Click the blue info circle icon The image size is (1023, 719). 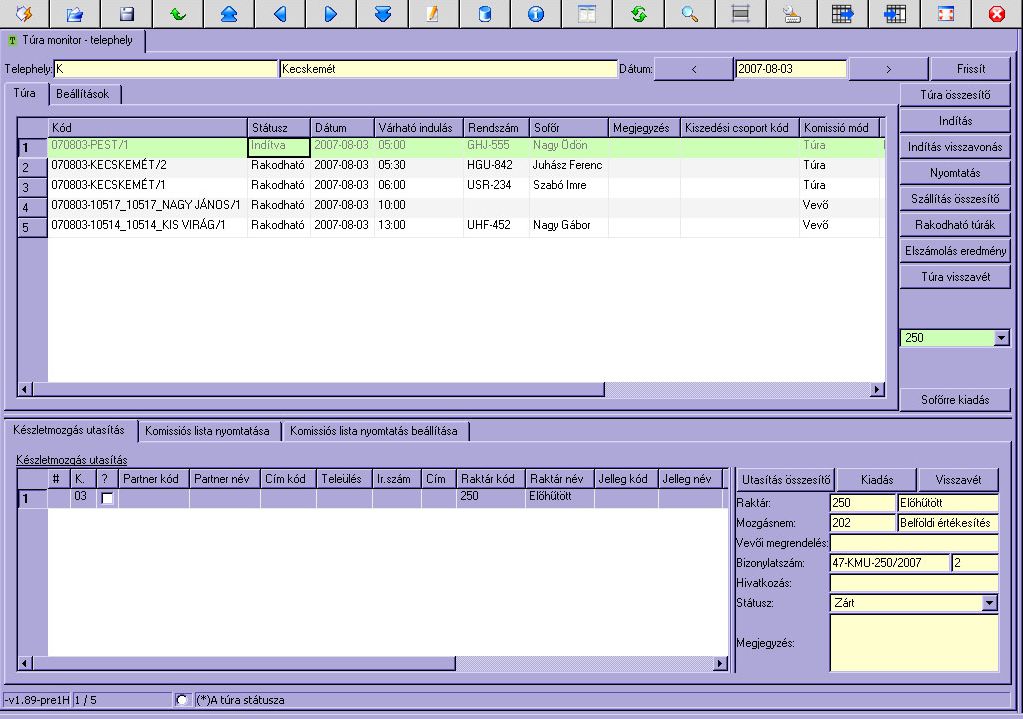coord(535,14)
